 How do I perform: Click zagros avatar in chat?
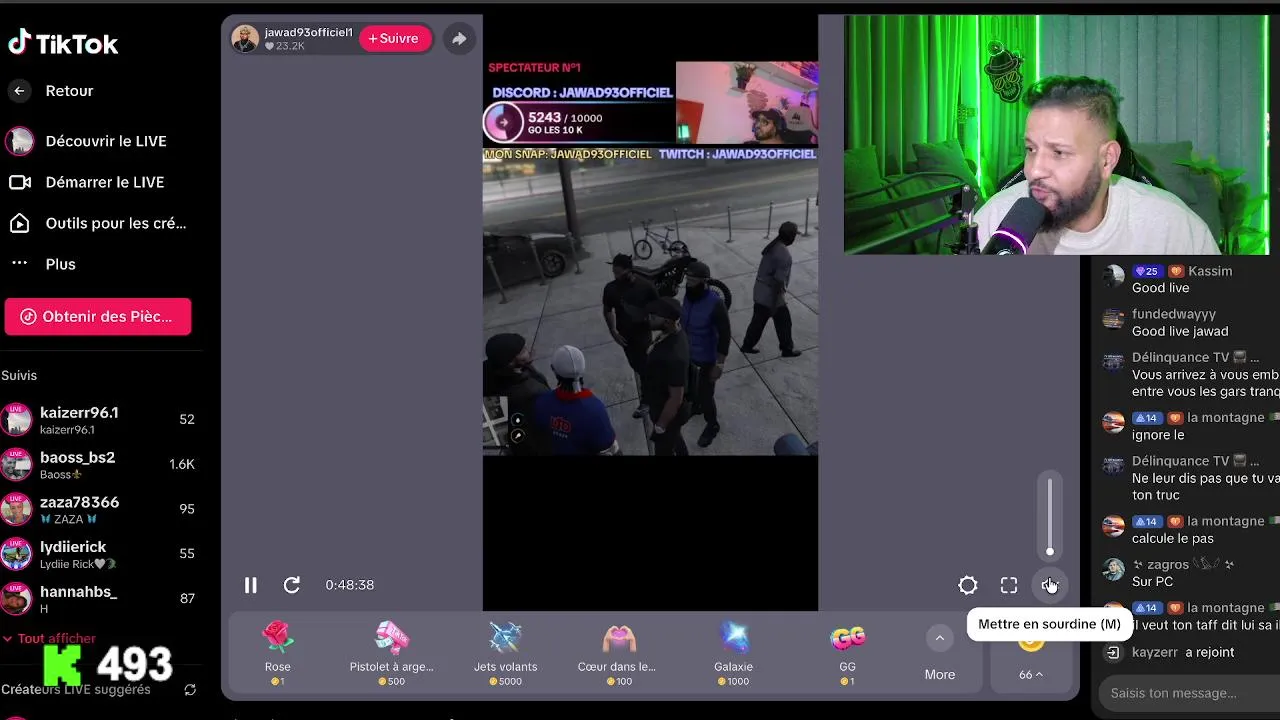tap(1113, 569)
